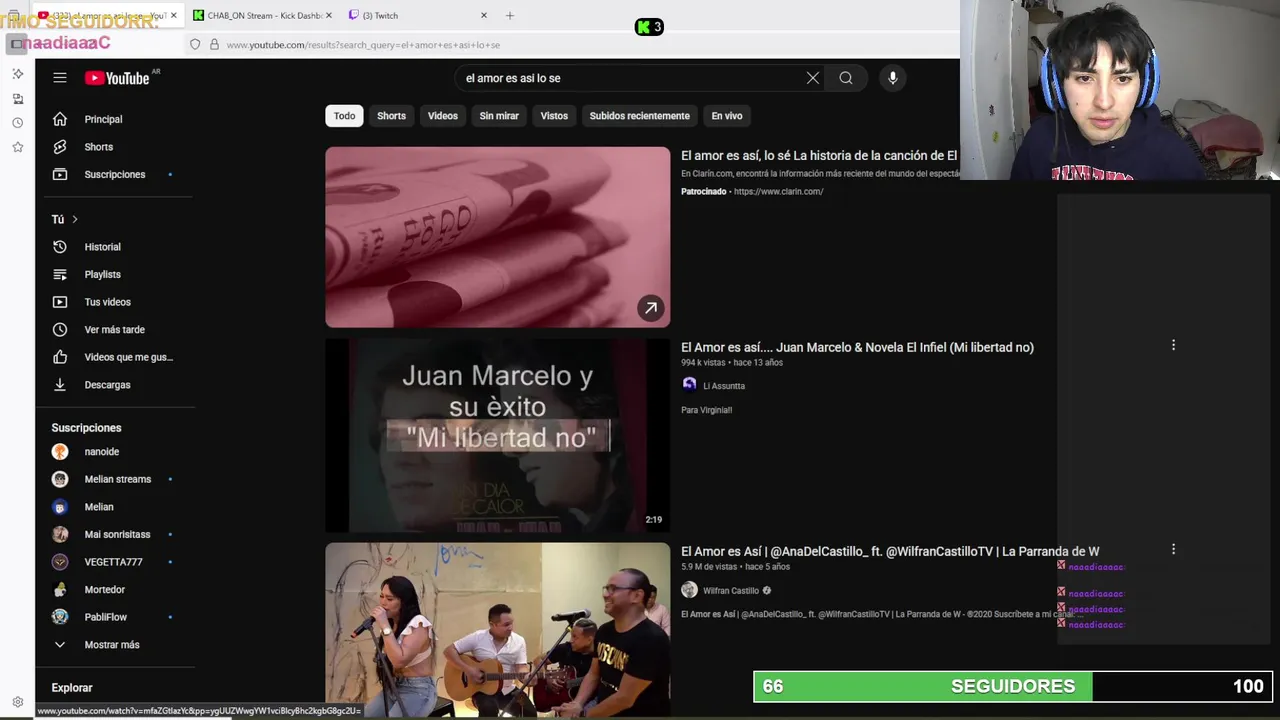Open El amor es así lo sé ad title

point(819,155)
